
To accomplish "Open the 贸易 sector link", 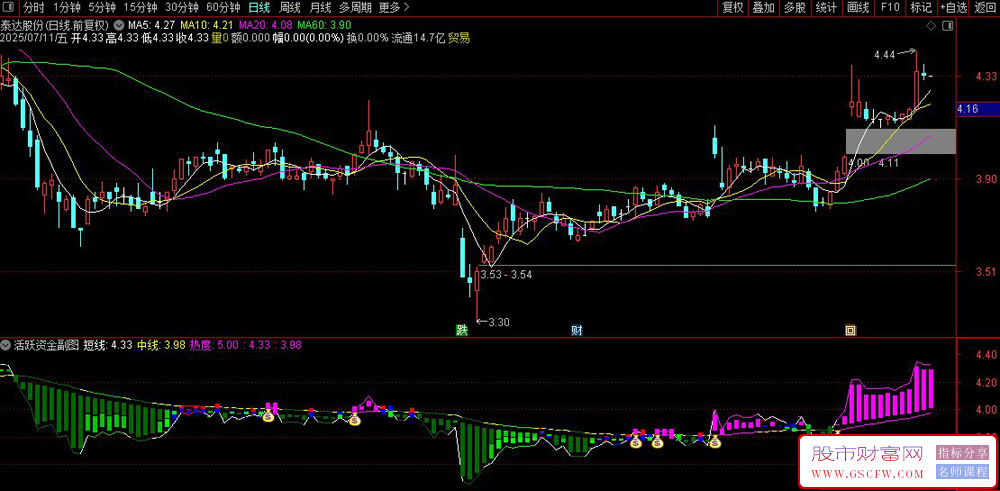I will (x=459, y=38).
